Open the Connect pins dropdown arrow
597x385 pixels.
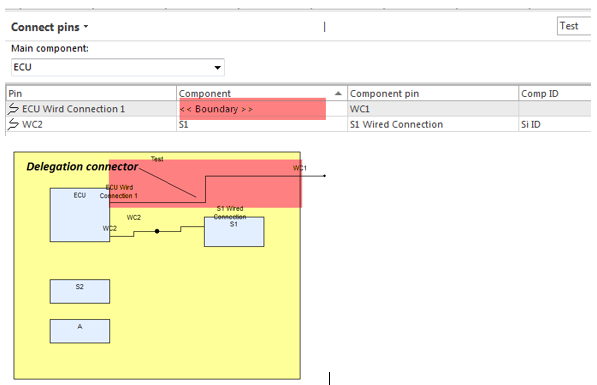point(86,27)
